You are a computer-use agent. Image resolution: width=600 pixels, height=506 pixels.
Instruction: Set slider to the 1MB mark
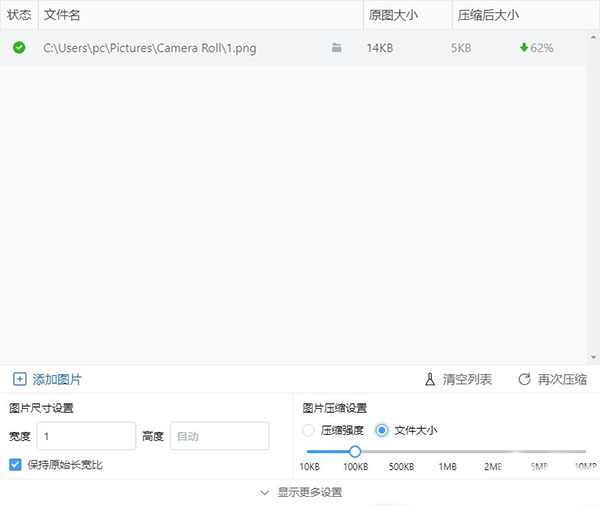tap(447, 451)
